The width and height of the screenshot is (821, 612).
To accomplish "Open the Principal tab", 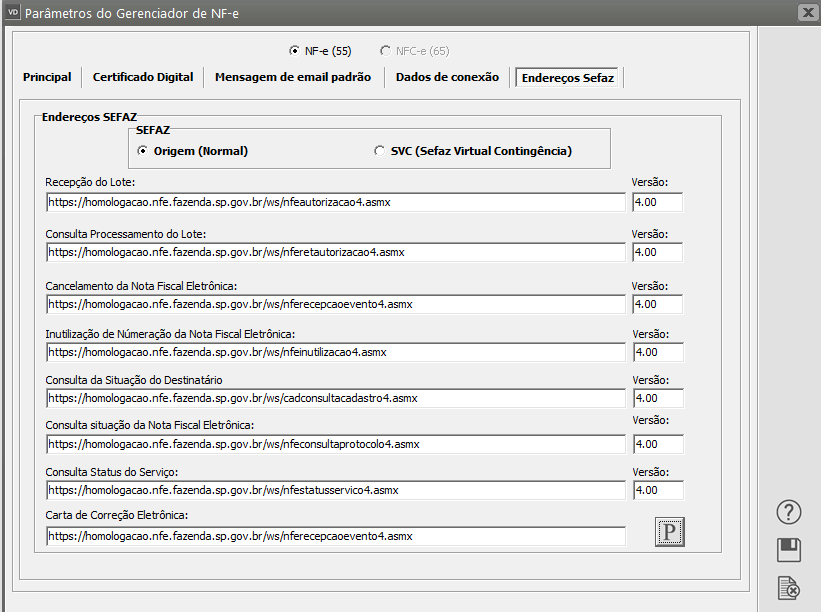I will point(47,77).
